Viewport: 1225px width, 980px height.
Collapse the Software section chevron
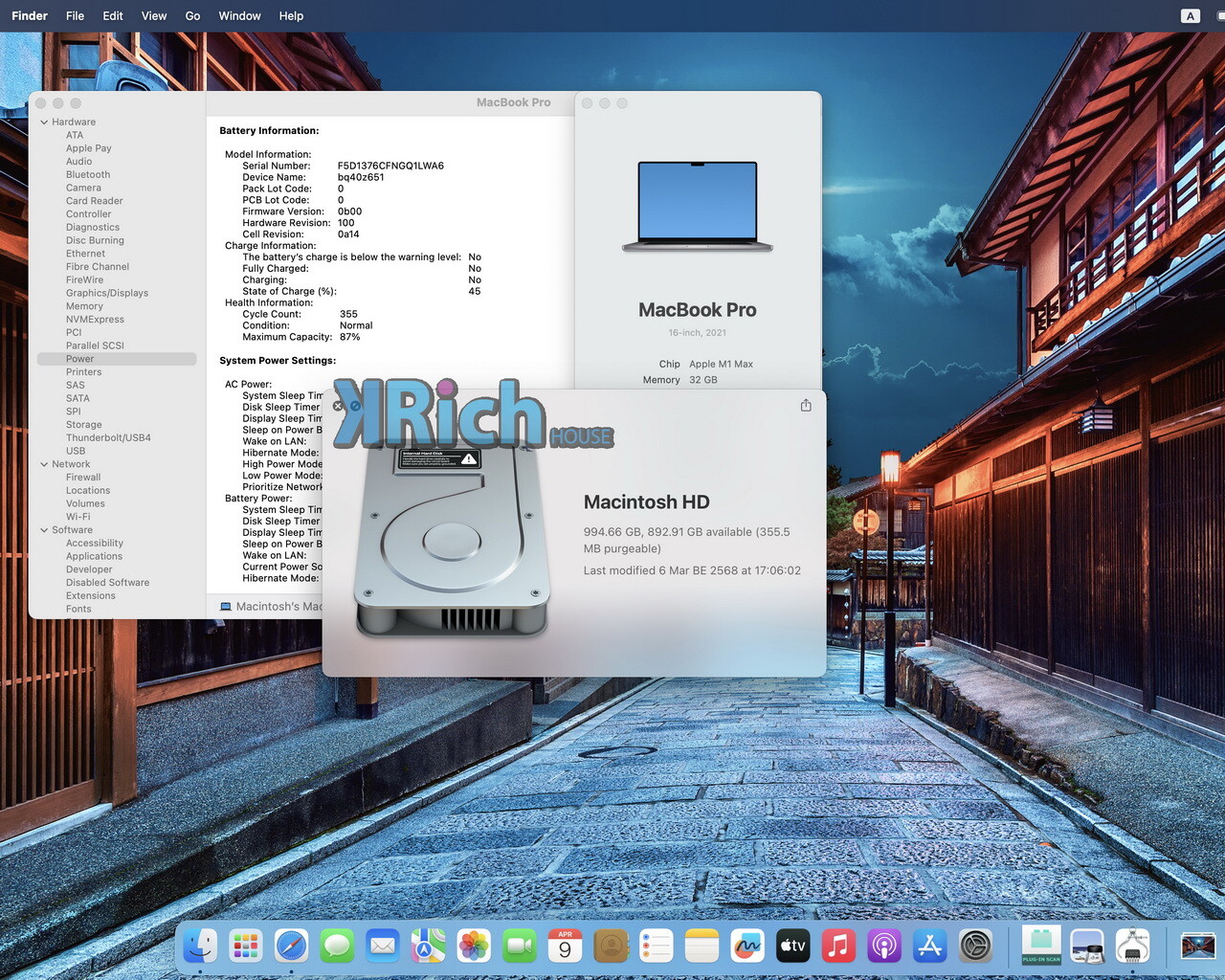pyautogui.click(x=44, y=530)
